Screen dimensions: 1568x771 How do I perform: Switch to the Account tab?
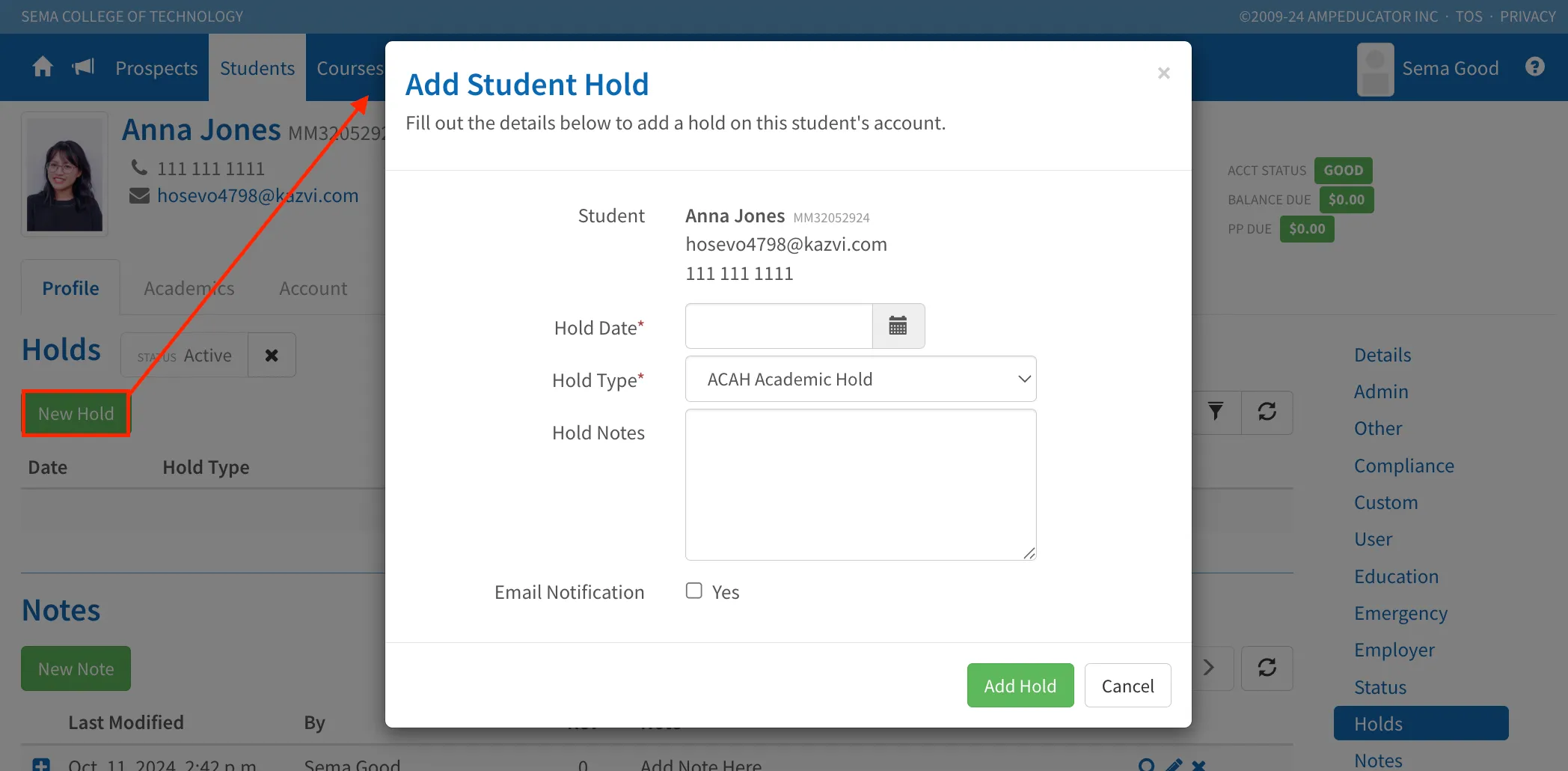[313, 288]
